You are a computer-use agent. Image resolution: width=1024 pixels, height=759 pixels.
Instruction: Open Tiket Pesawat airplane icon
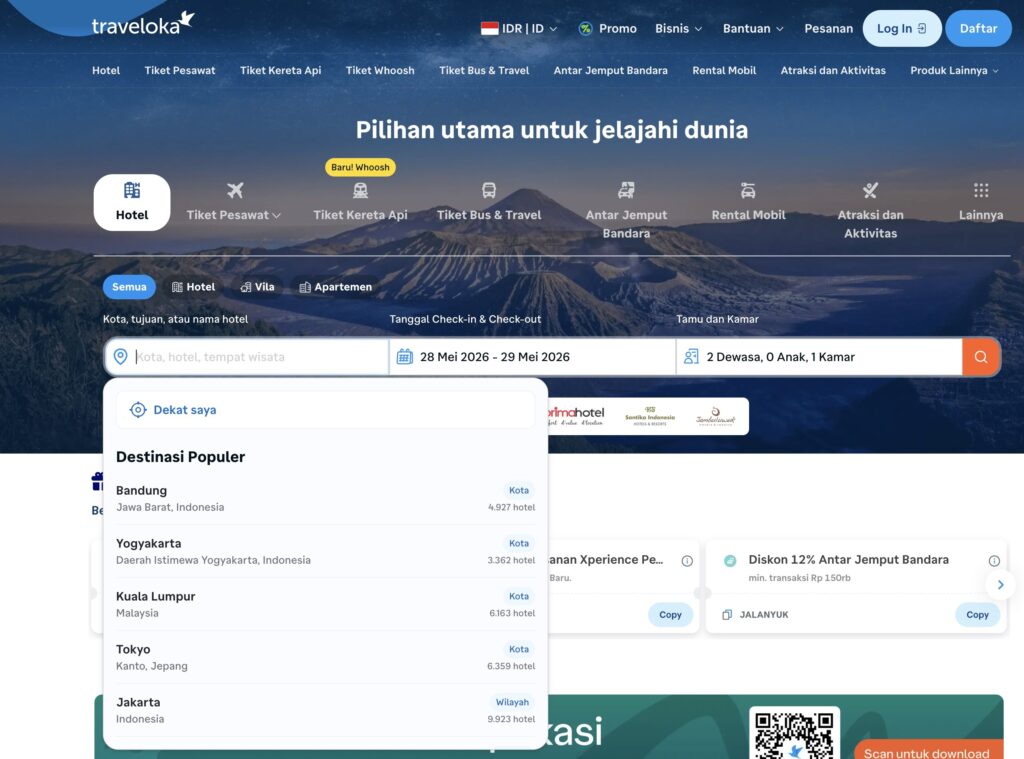tap(234, 190)
